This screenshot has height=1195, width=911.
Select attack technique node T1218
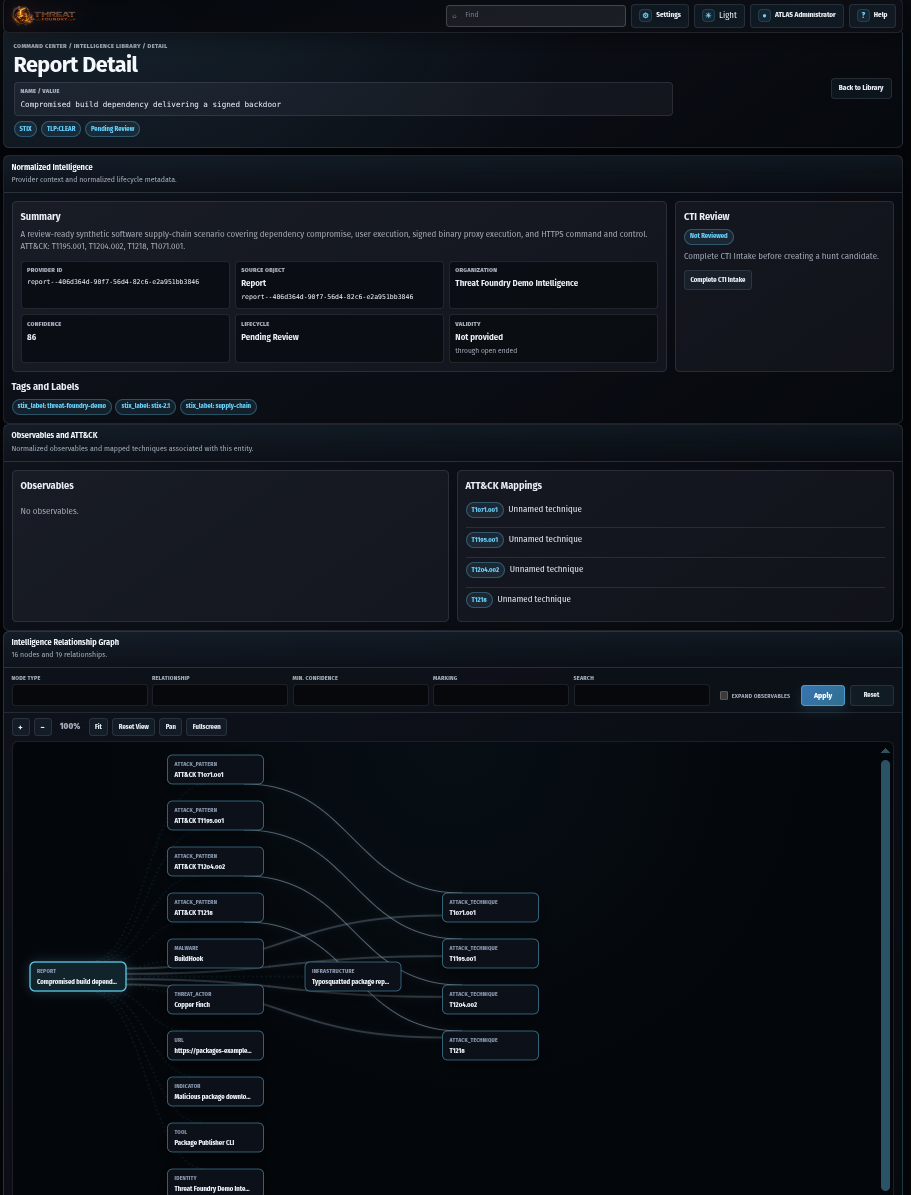click(x=490, y=1046)
